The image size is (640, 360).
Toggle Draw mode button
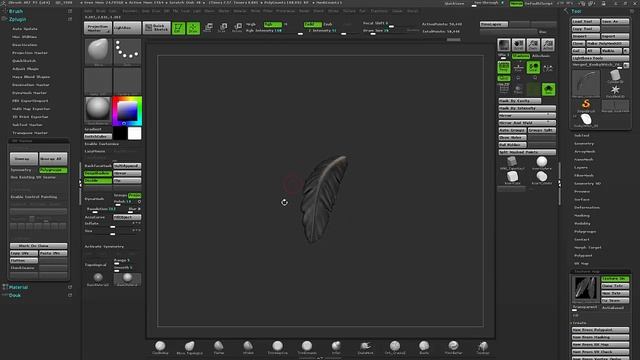[193, 28]
